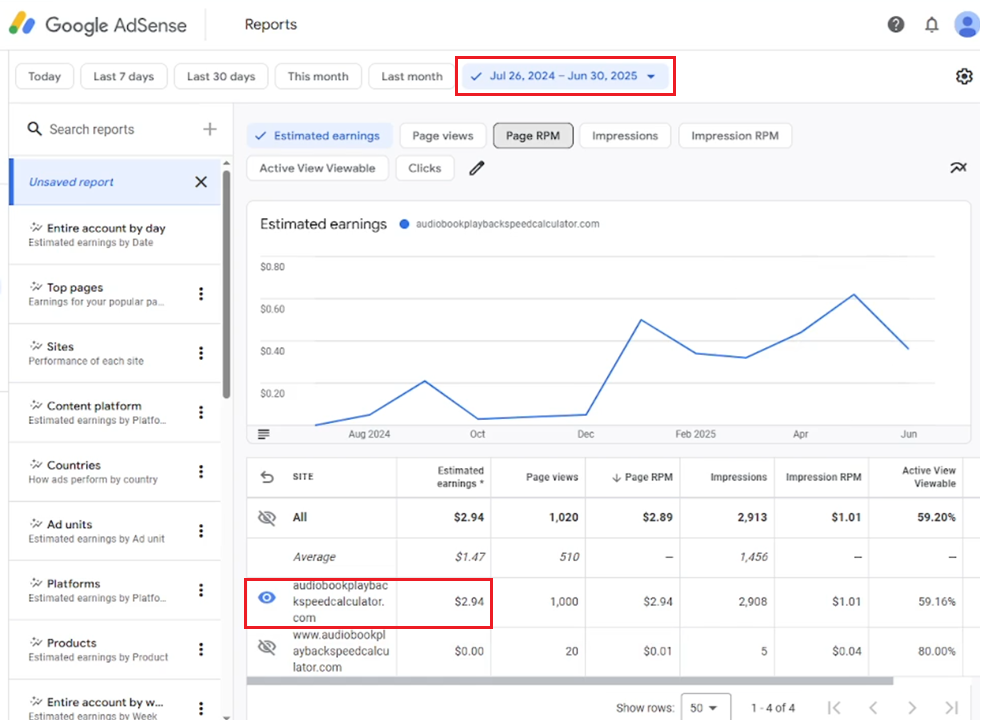Open the account avatar menu
This screenshot has width=983, height=720.
(967, 24)
